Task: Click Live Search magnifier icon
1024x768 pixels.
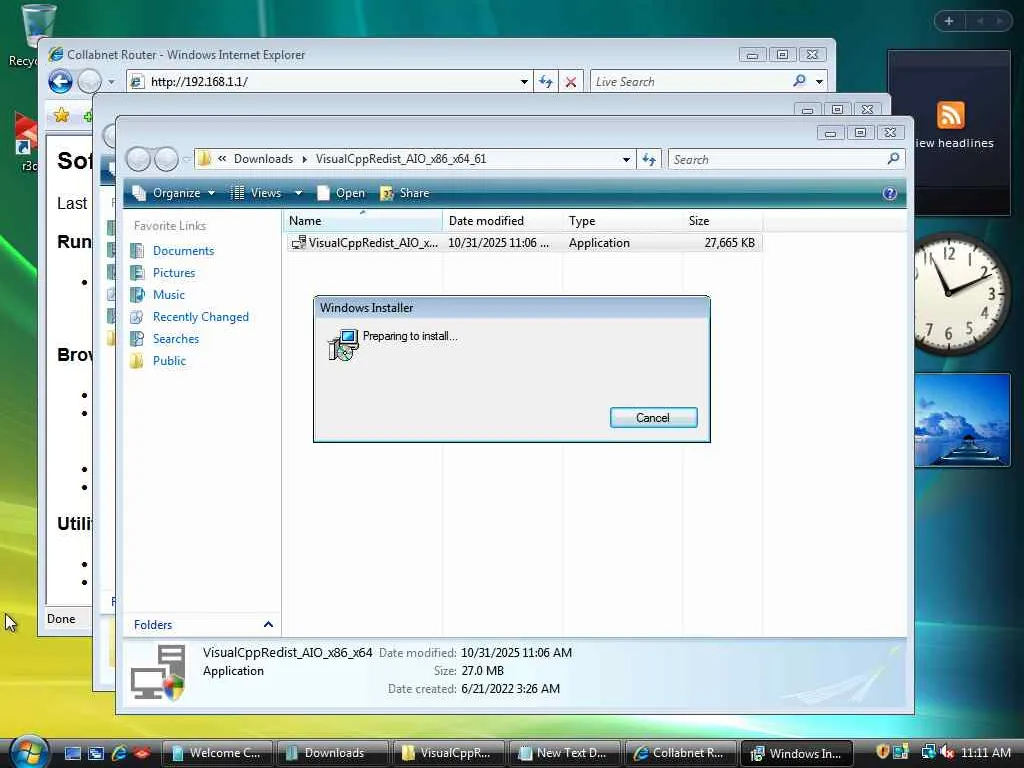Action: pos(799,81)
